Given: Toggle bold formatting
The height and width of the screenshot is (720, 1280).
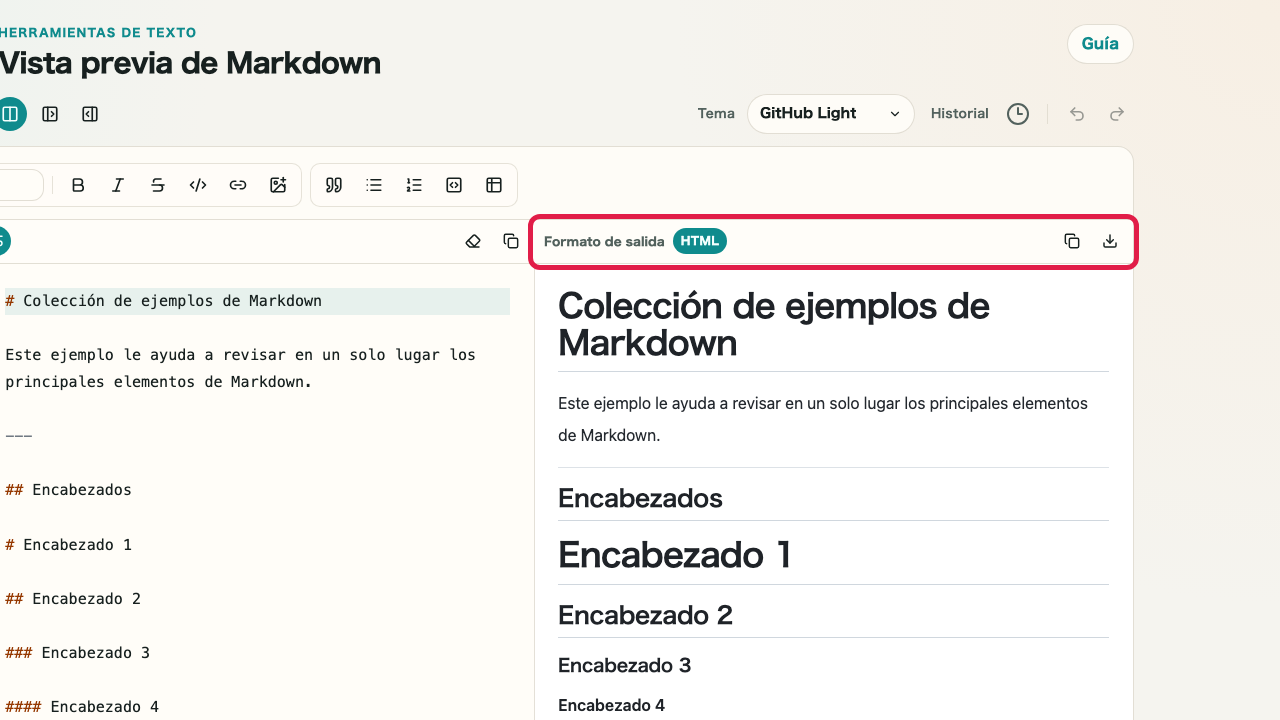Looking at the screenshot, I should 78,185.
